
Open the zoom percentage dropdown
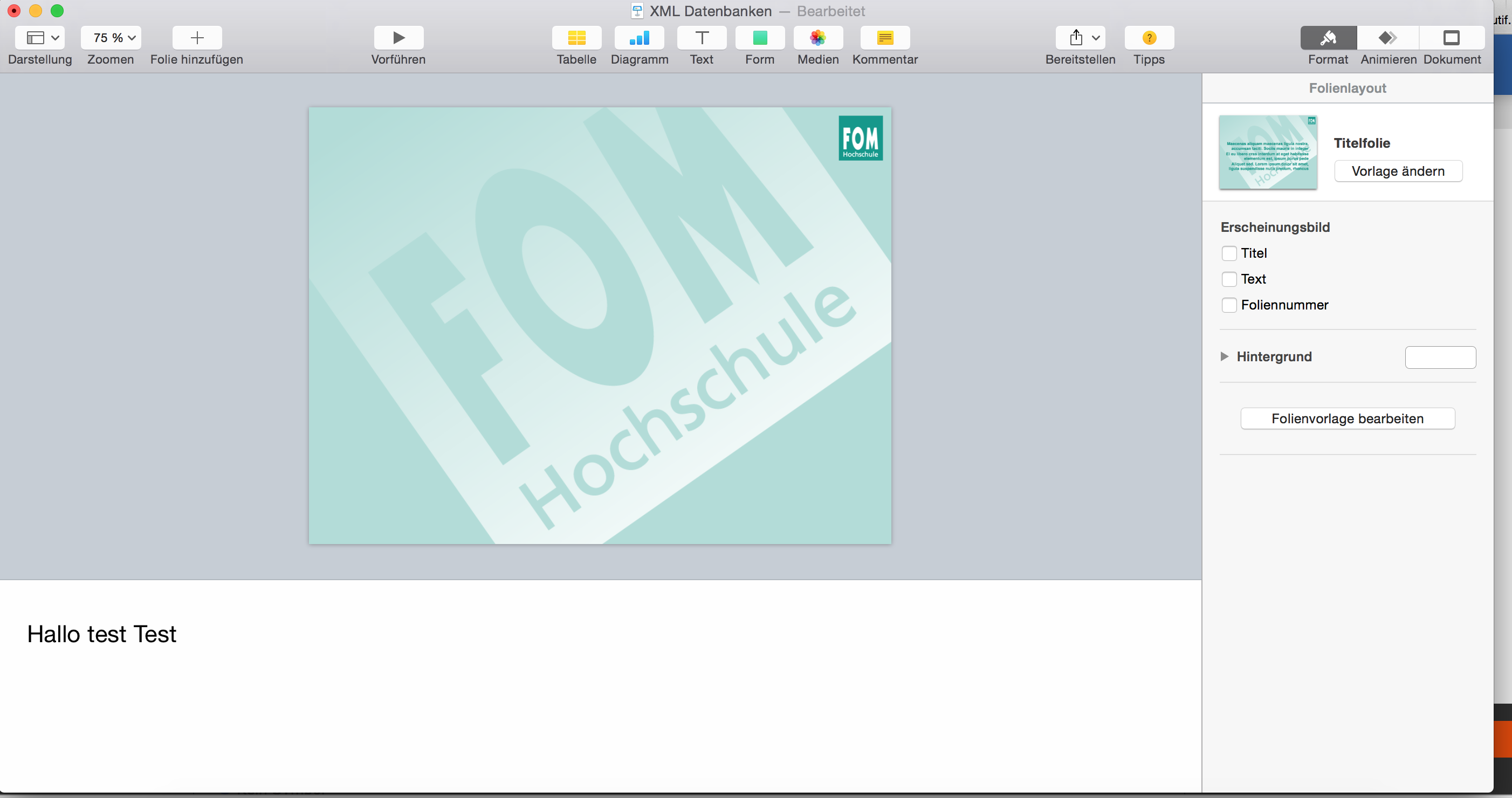pyautogui.click(x=111, y=38)
